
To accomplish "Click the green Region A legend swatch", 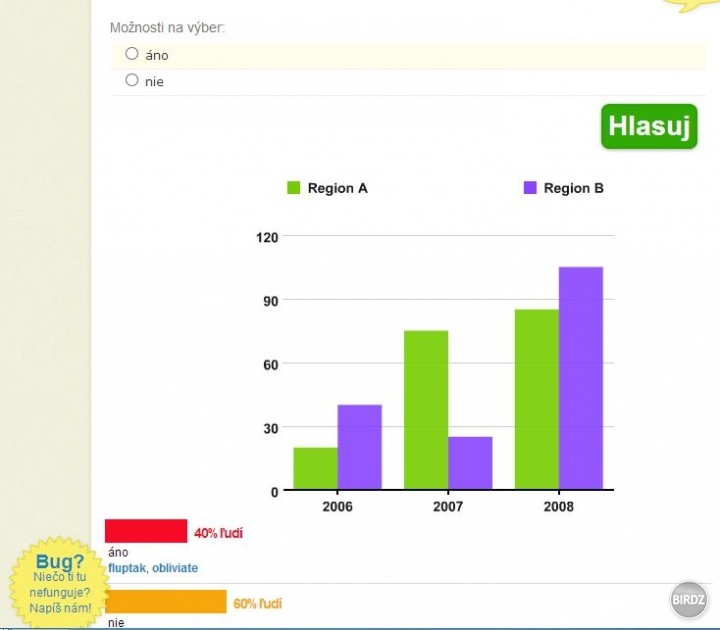I will tap(294, 187).
